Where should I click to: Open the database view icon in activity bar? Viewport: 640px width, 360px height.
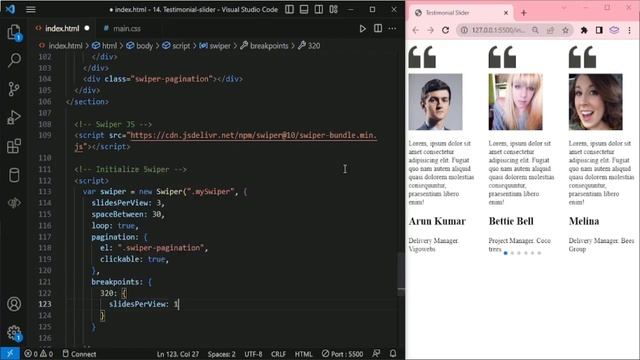point(14,175)
